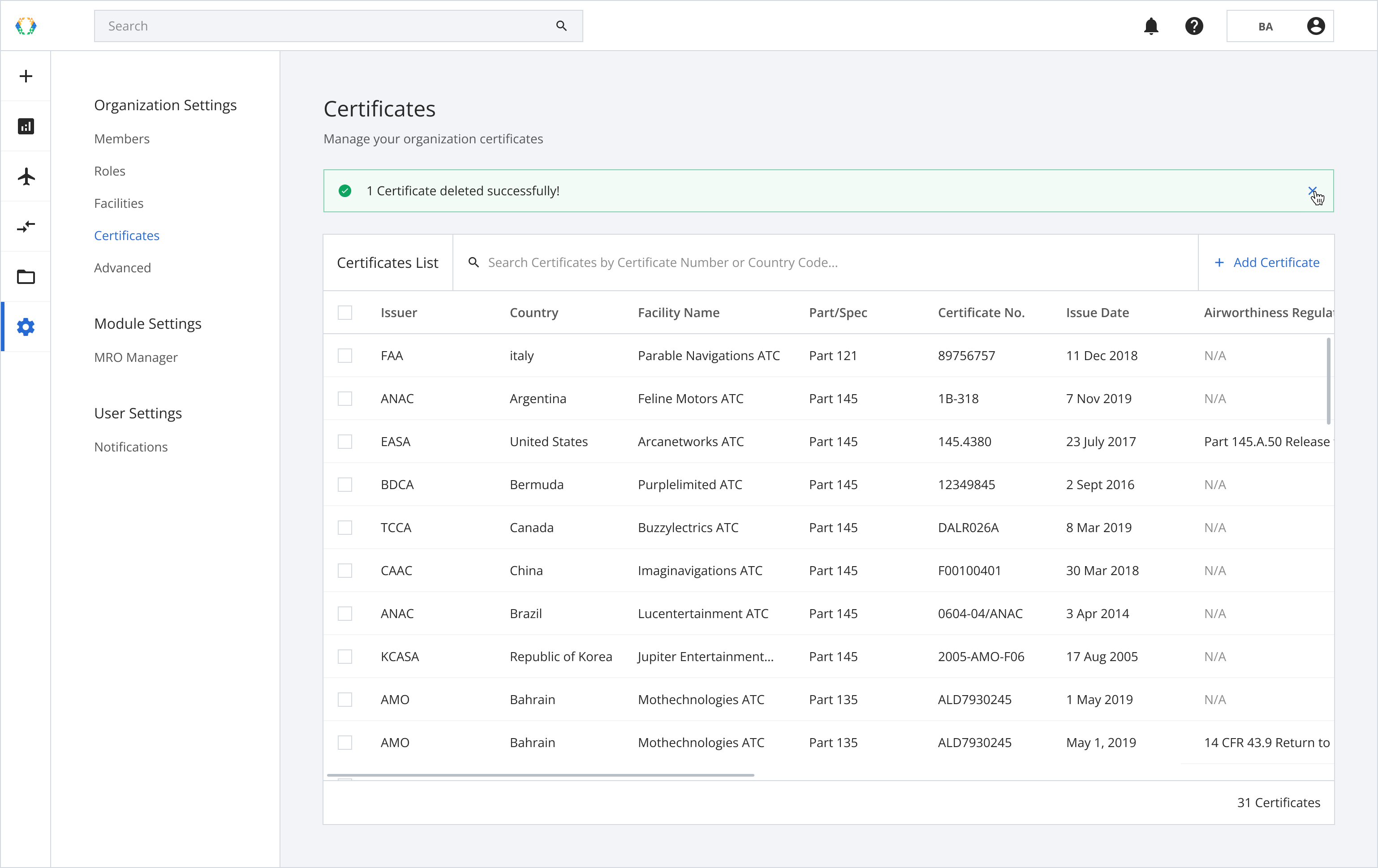Click the Certificate No. column header

982,313
